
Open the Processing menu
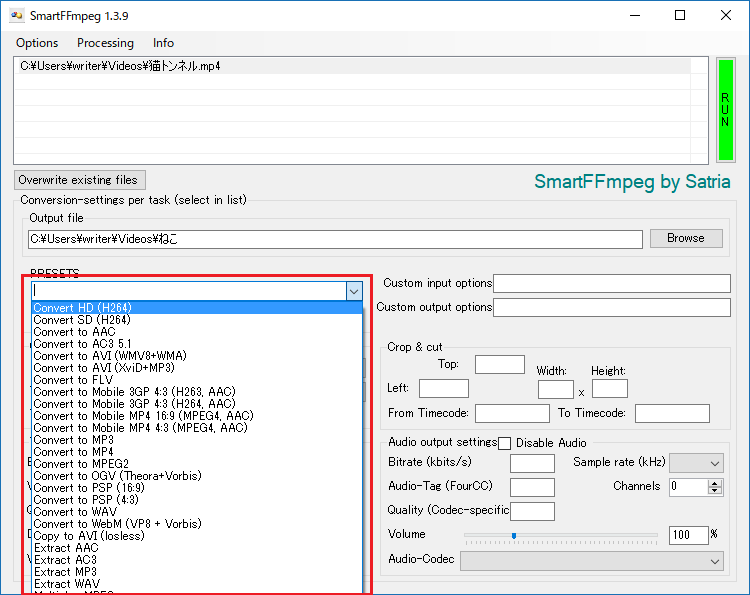point(105,43)
